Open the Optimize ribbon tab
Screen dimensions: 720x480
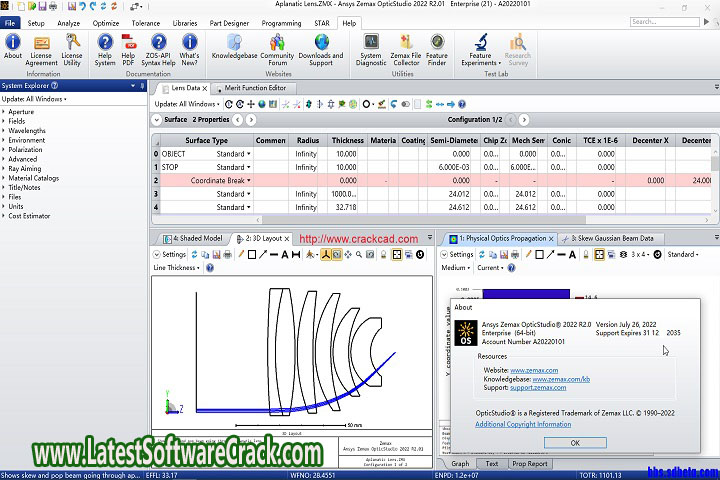(x=106, y=23)
